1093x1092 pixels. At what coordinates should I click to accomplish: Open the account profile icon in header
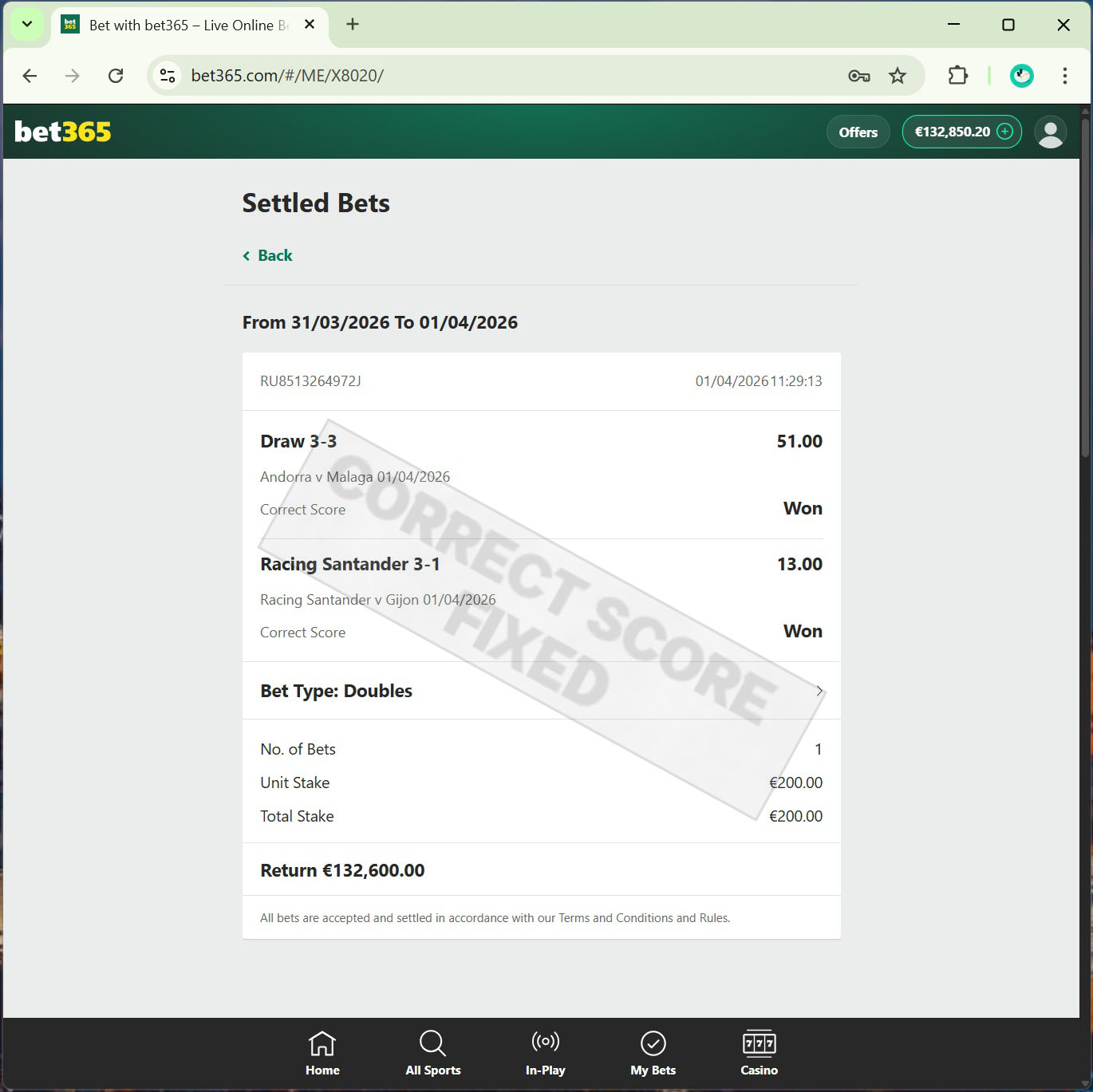[x=1051, y=132]
